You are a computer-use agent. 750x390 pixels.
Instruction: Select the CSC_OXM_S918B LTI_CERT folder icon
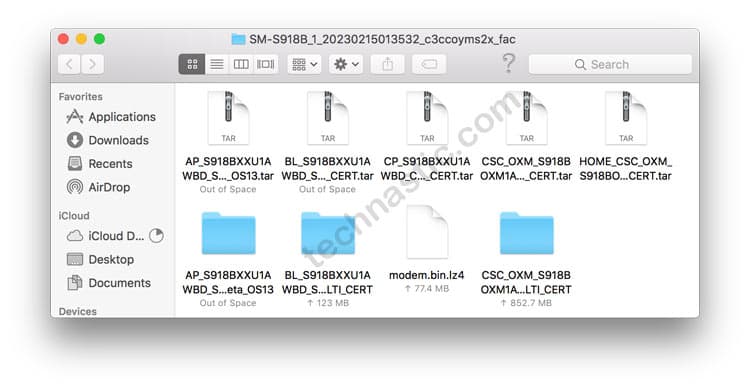527,233
